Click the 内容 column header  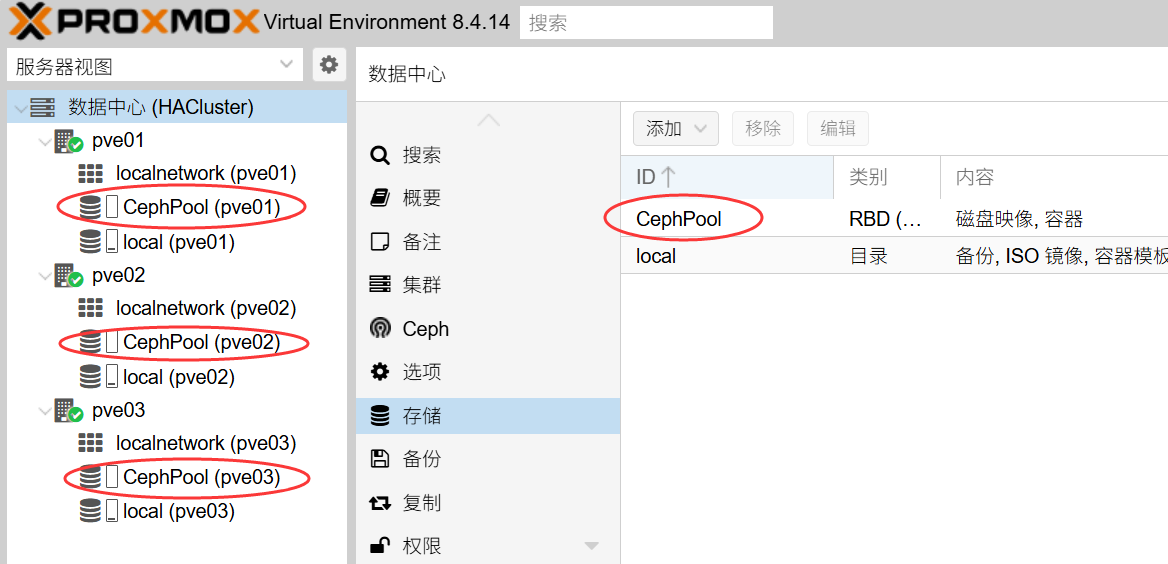pos(1054,177)
